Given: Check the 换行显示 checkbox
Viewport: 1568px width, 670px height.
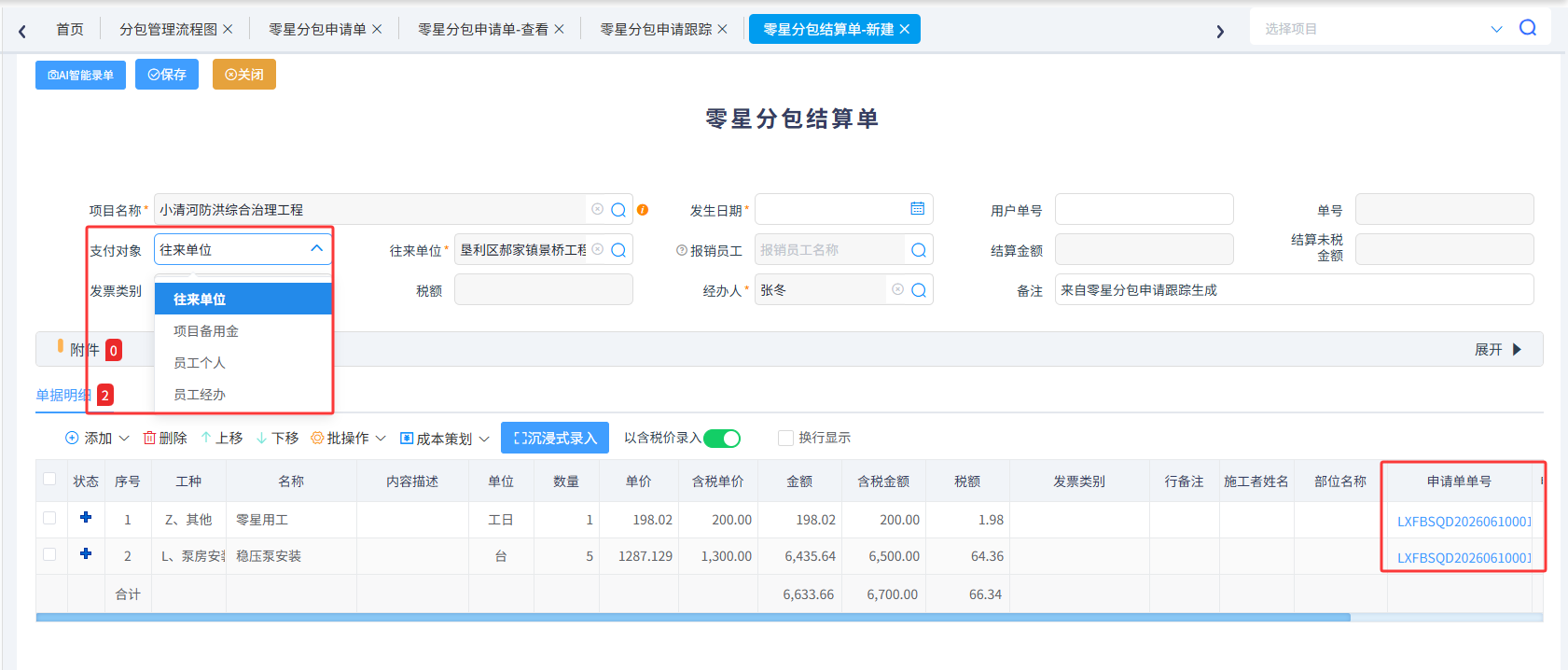Looking at the screenshot, I should tap(785, 438).
